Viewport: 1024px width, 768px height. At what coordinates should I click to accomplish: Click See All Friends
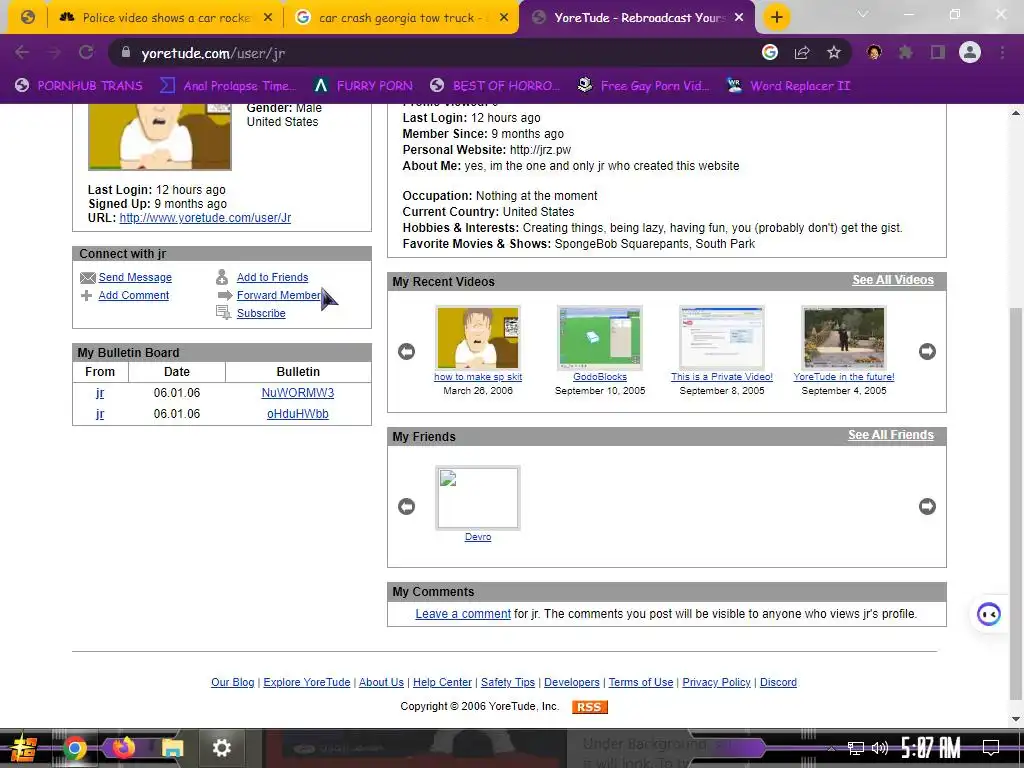891,435
